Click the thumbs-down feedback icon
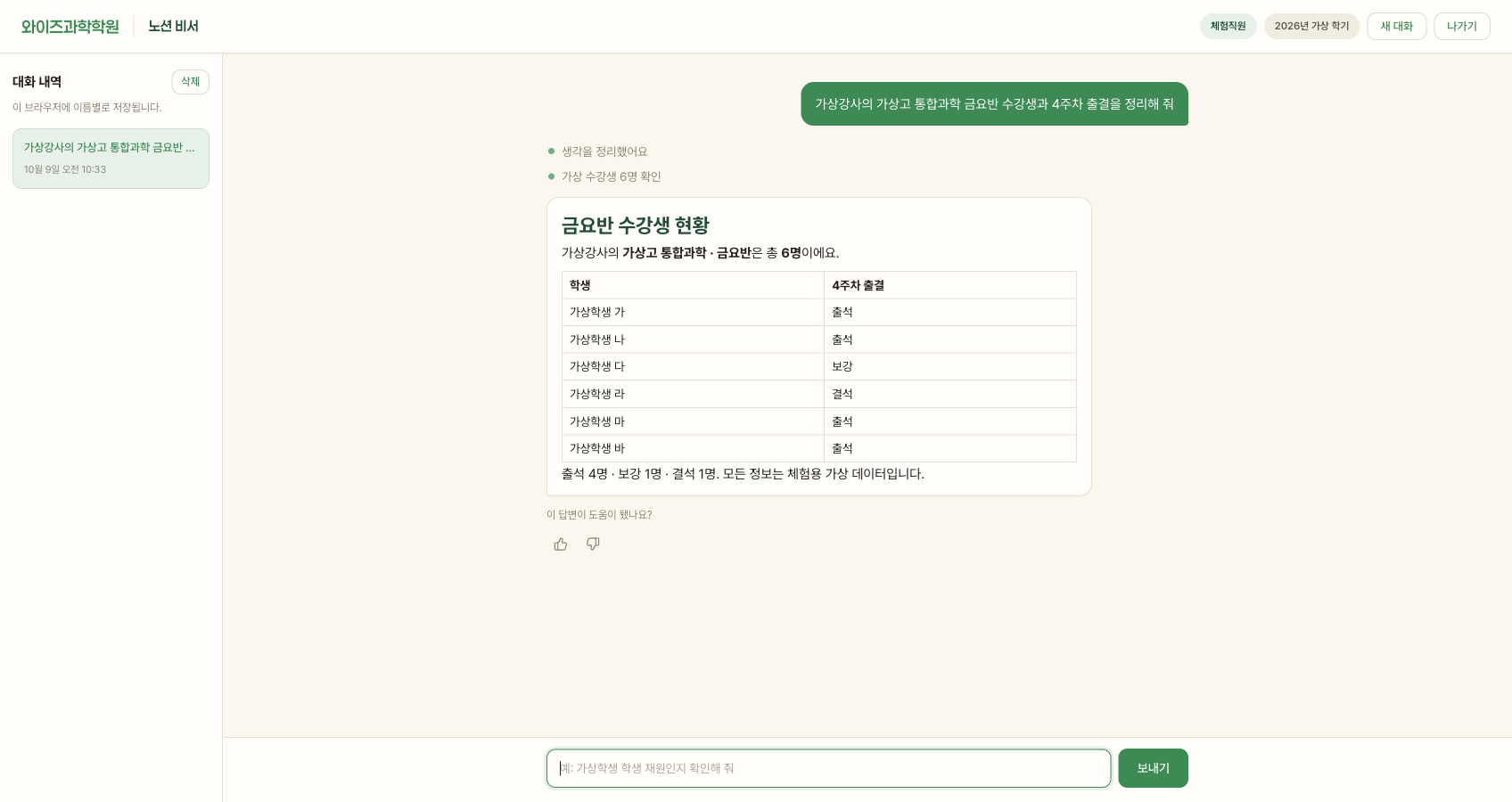1512x802 pixels. point(593,544)
